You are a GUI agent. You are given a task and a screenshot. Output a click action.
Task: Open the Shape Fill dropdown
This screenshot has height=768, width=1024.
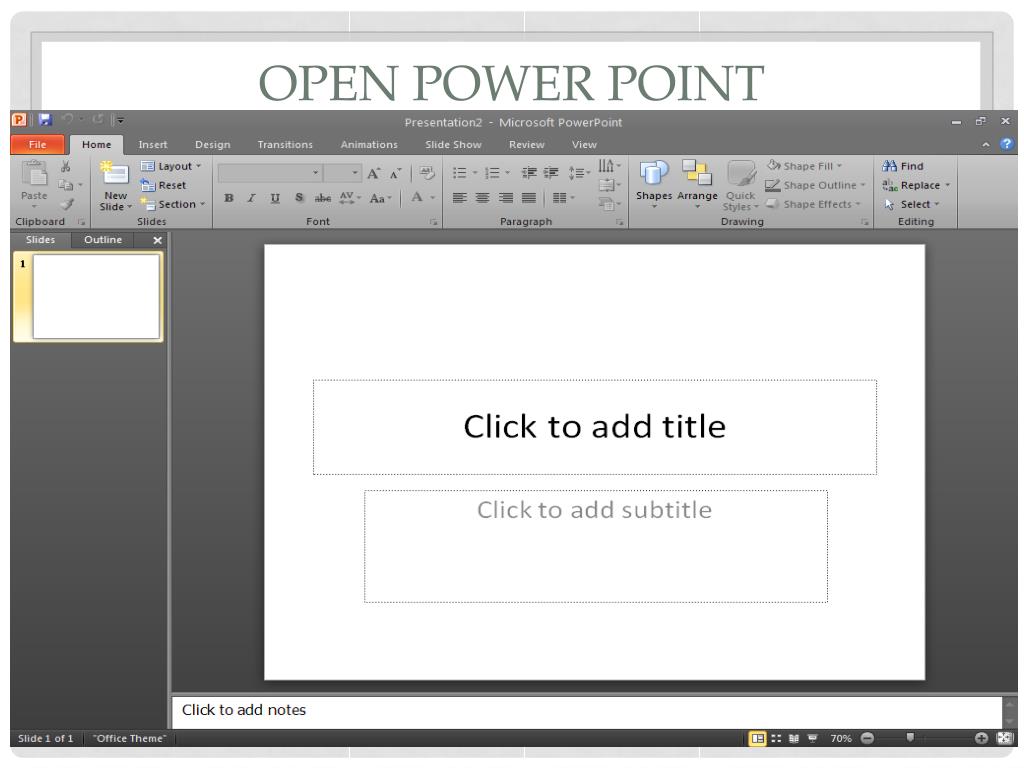805,166
